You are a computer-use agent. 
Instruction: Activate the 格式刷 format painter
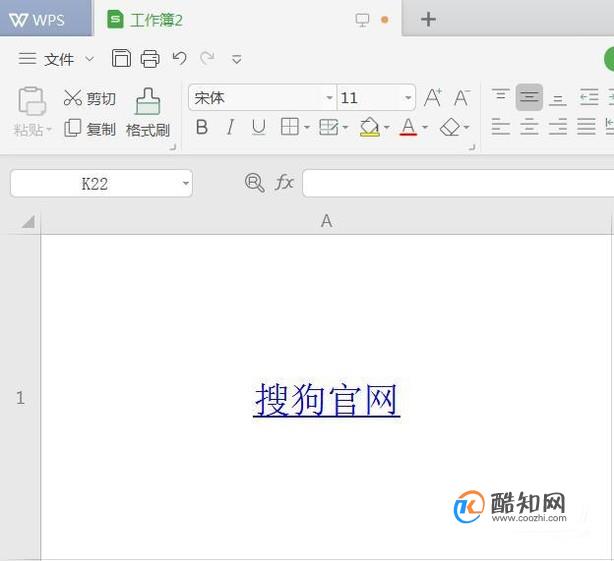148,112
